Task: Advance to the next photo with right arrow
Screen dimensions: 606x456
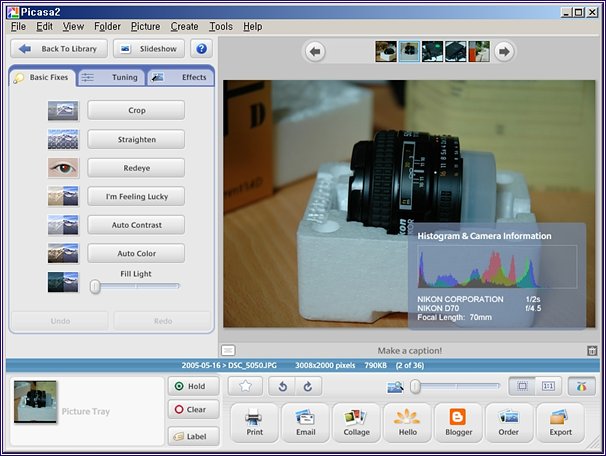Action: [x=505, y=51]
